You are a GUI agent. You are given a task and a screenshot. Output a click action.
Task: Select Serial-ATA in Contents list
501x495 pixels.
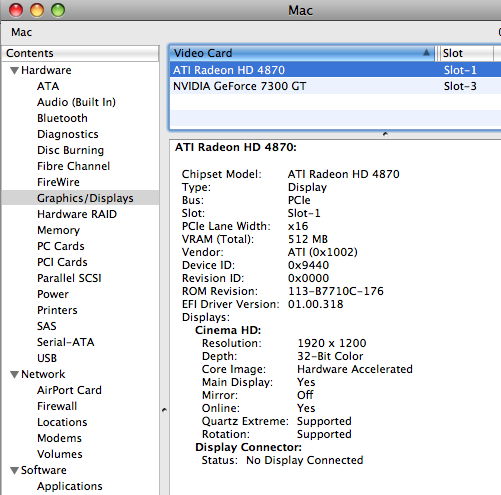tap(66, 342)
